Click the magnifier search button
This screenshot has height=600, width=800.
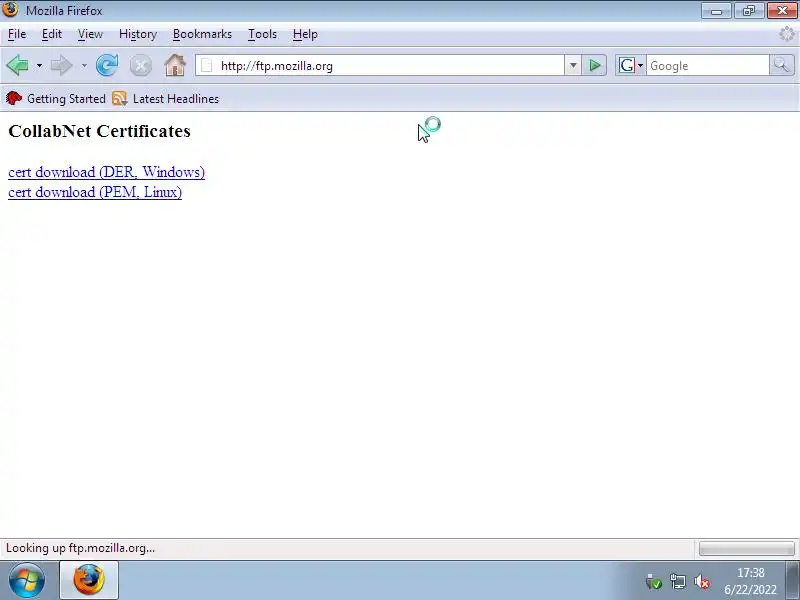click(782, 65)
